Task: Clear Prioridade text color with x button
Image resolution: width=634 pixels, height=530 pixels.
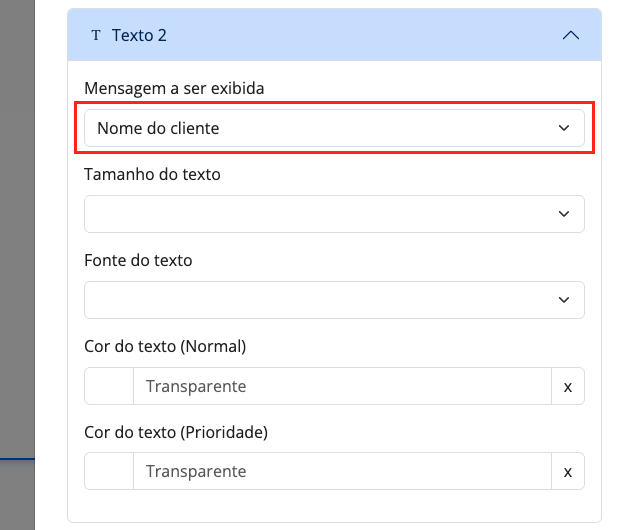Action: [x=568, y=471]
